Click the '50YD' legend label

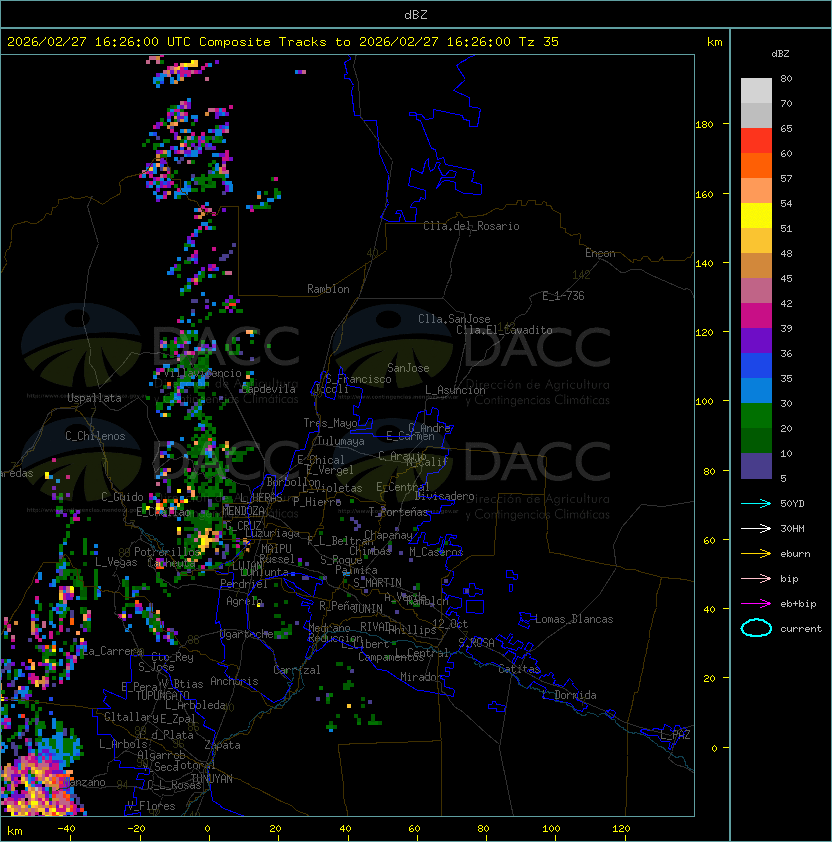(x=792, y=503)
